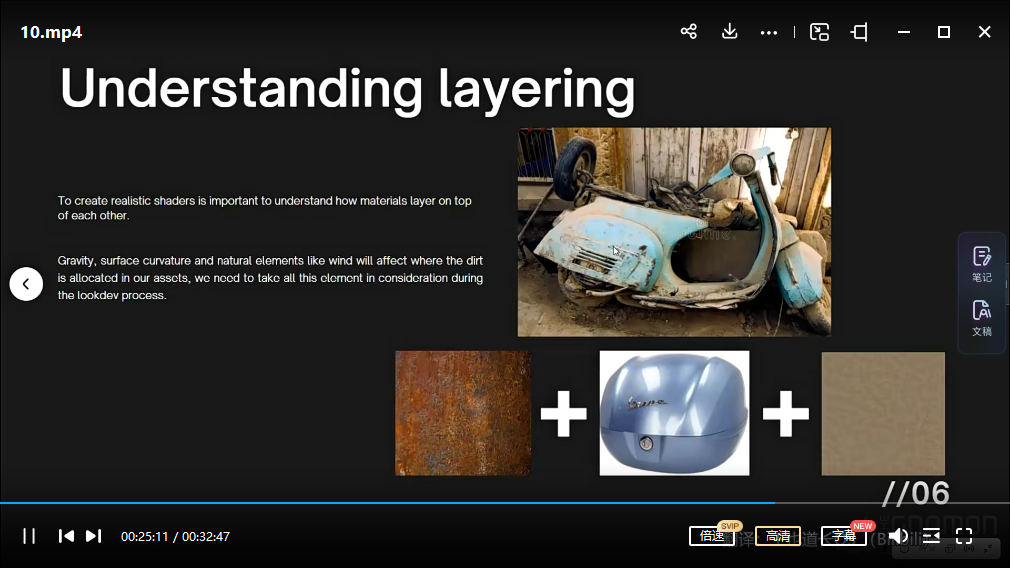Seek on the video progress bar
Image resolution: width=1010 pixels, height=568 pixels.
click(x=505, y=503)
